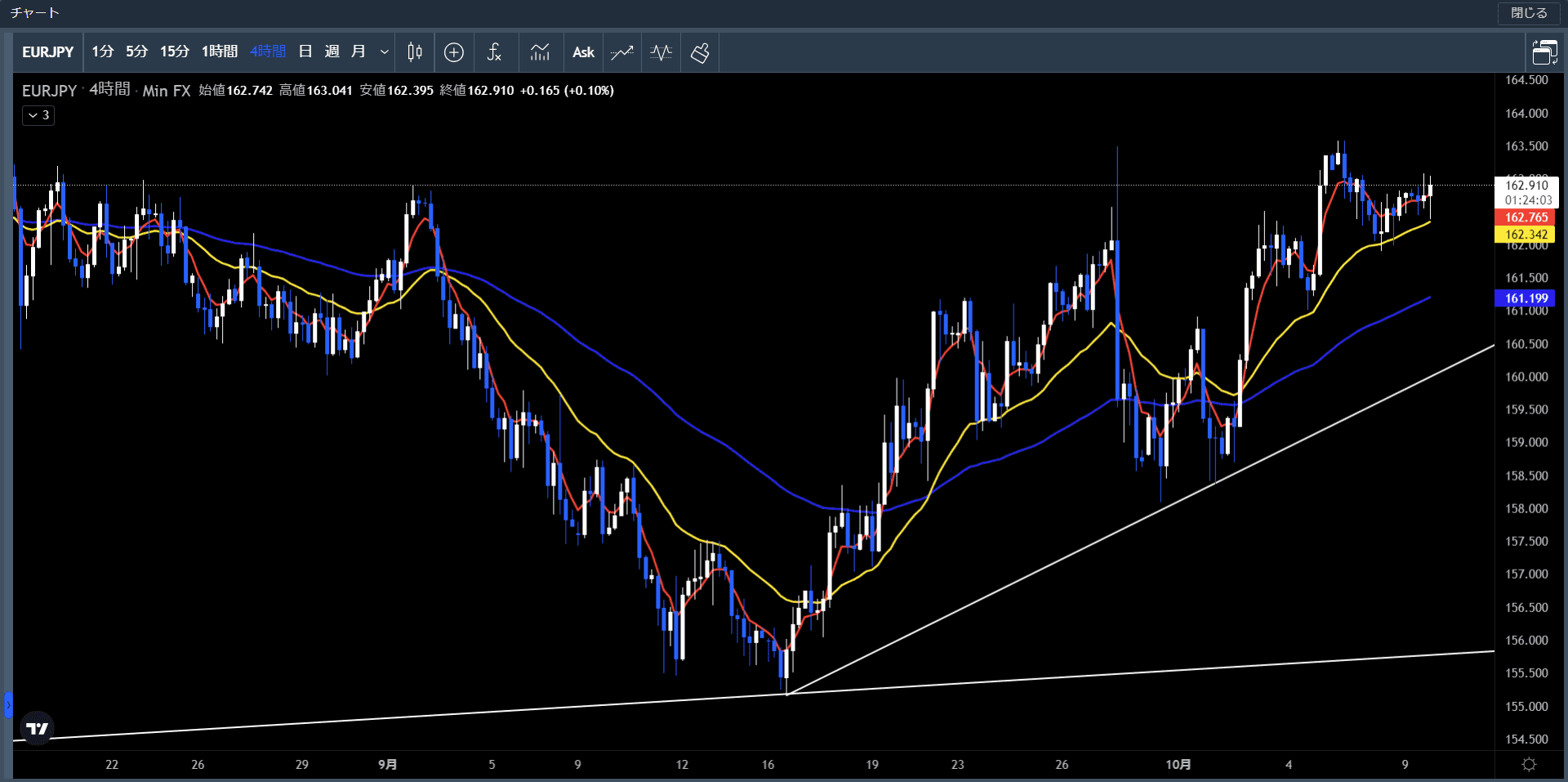
Task: Click the yellow 162.342 price label
Action: pos(1526,235)
